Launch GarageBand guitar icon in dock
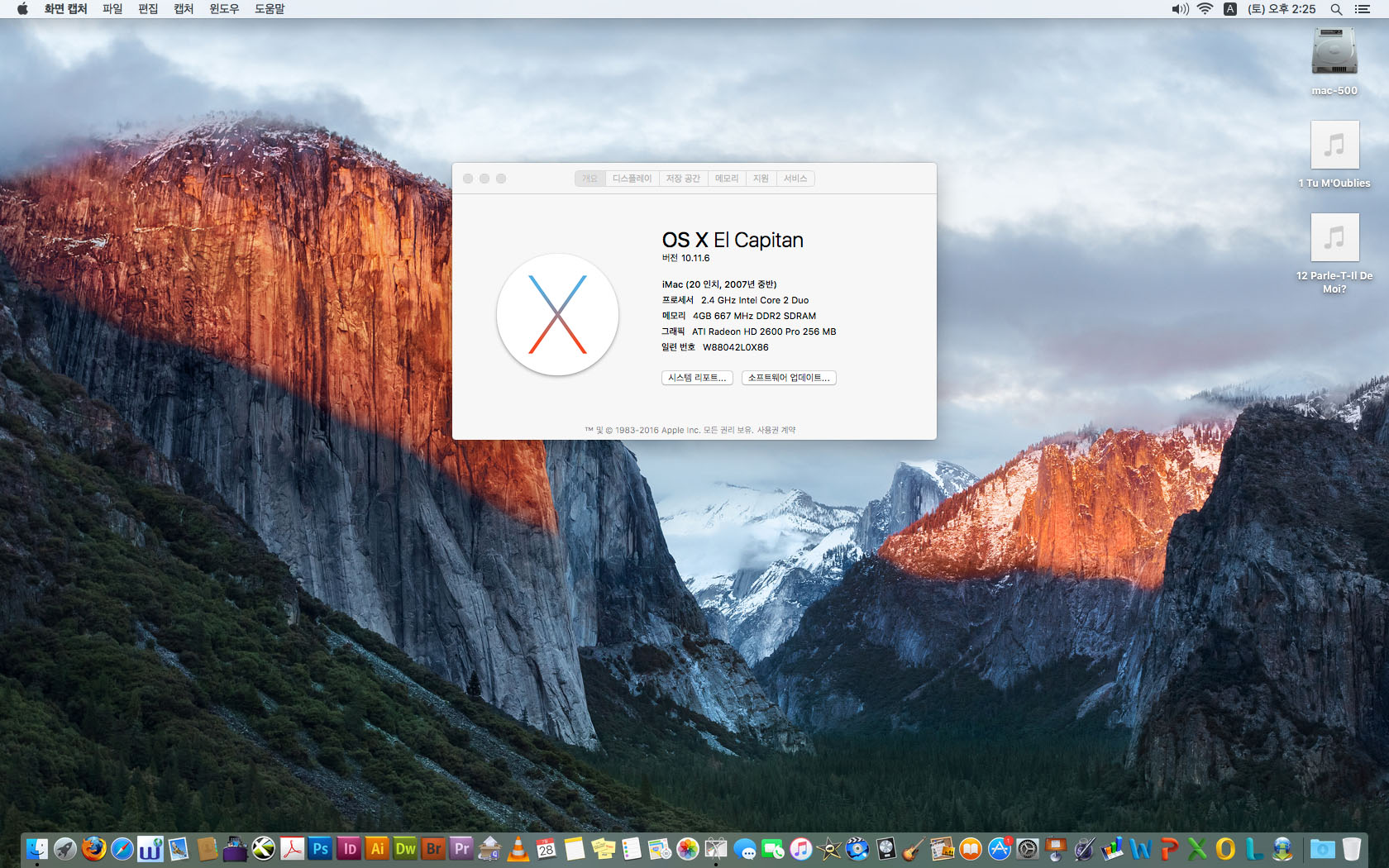Viewport: 1389px width, 868px height. click(x=913, y=849)
